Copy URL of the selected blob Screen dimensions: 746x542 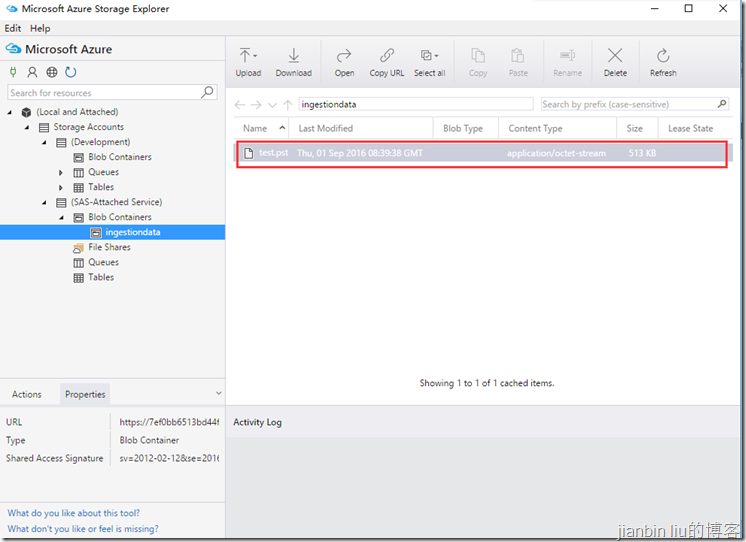coord(386,62)
